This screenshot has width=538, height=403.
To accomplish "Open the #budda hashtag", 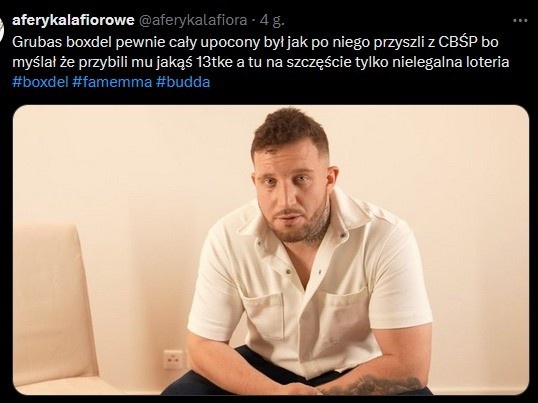I will pos(183,82).
